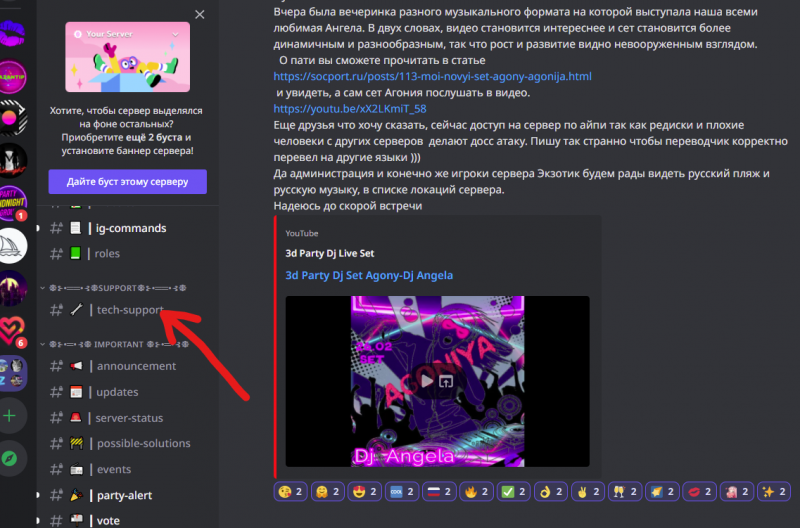Screen dimensions: 800x528
Task: Open the 3d Party Dj Set Agony-Dj Angela title link
Action: (x=369, y=275)
